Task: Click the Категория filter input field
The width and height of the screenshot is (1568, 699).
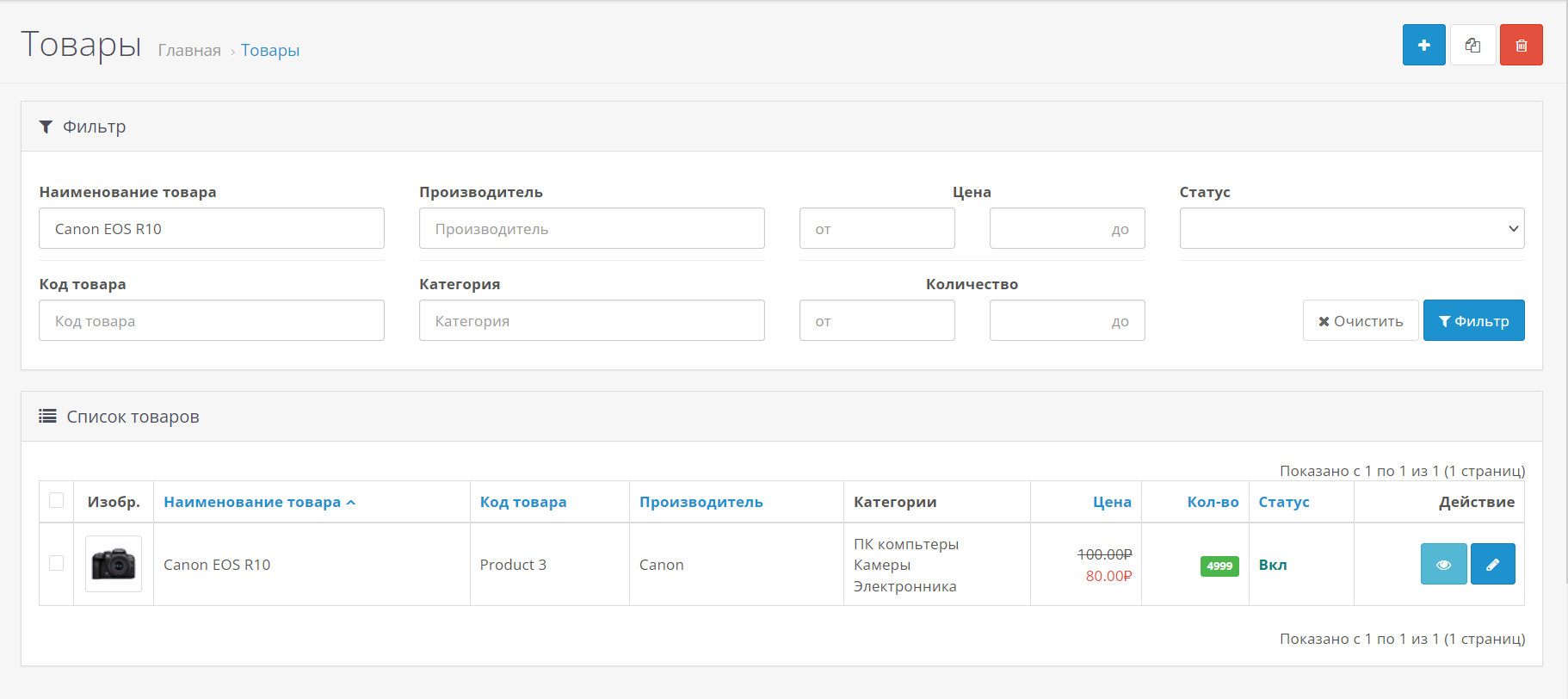Action: click(591, 321)
